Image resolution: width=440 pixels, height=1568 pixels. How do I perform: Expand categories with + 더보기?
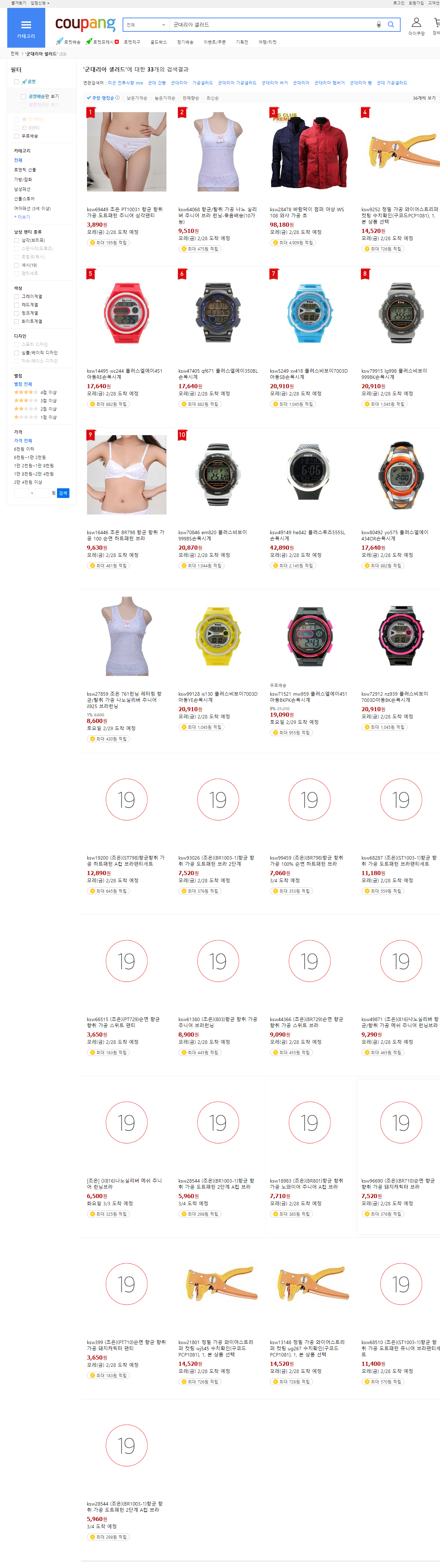pos(22,217)
